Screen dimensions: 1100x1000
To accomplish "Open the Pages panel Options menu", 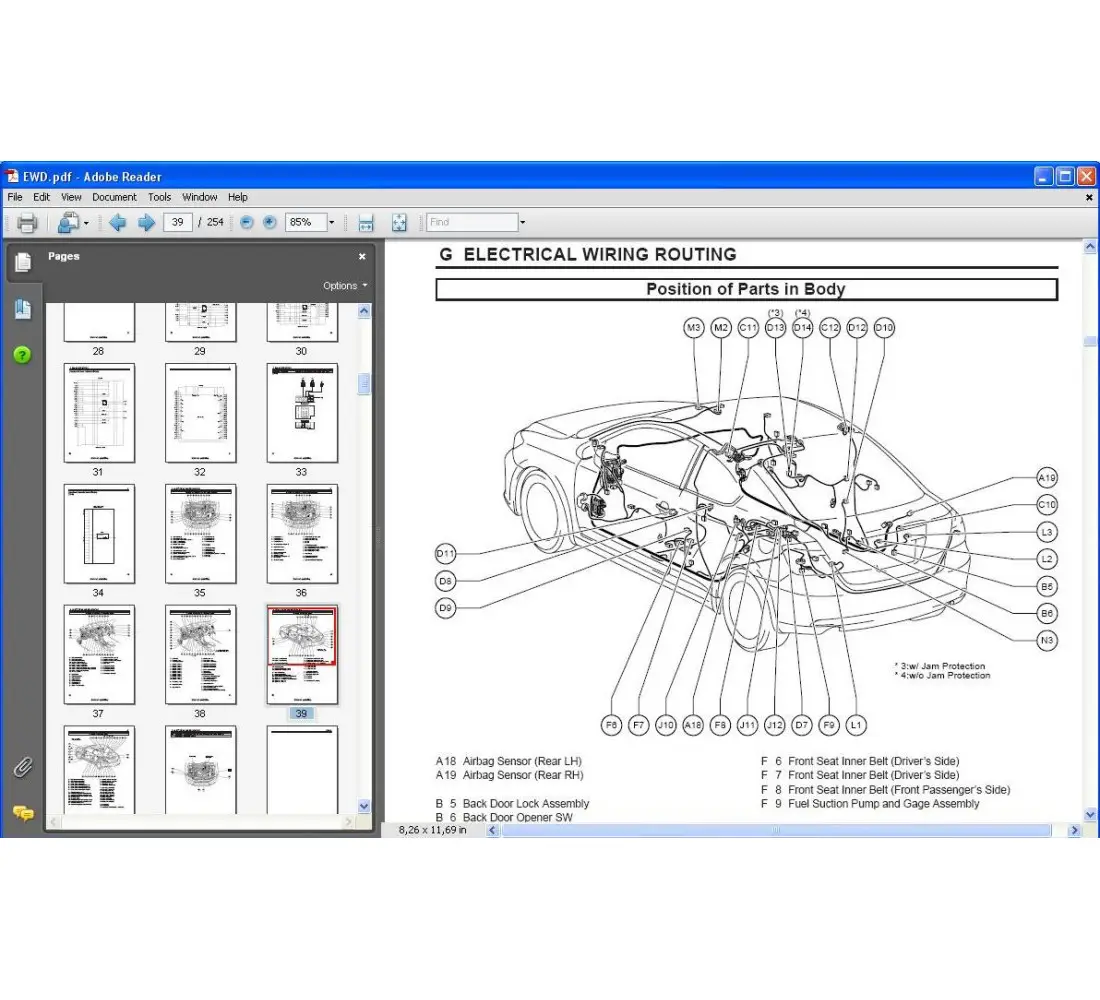I will pos(344,285).
